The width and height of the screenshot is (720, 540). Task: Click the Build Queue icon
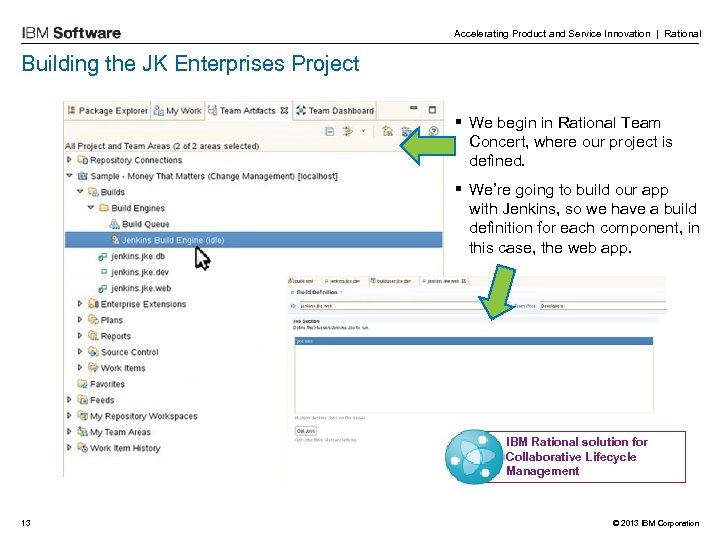pos(114,224)
